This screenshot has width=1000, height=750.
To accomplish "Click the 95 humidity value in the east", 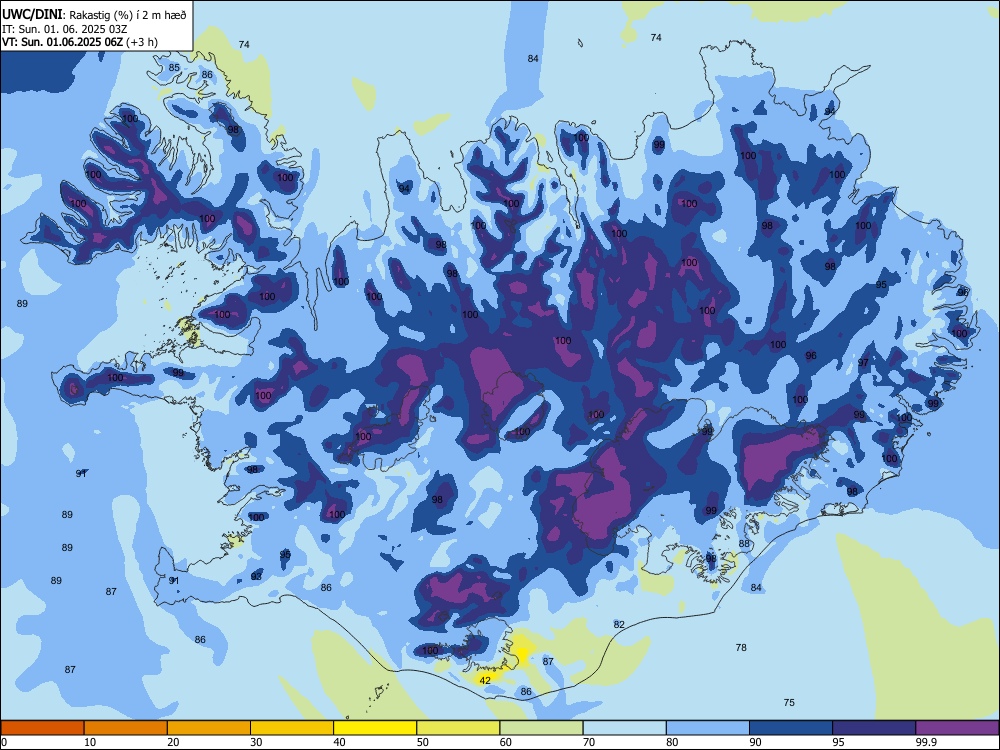I will coord(881,284).
